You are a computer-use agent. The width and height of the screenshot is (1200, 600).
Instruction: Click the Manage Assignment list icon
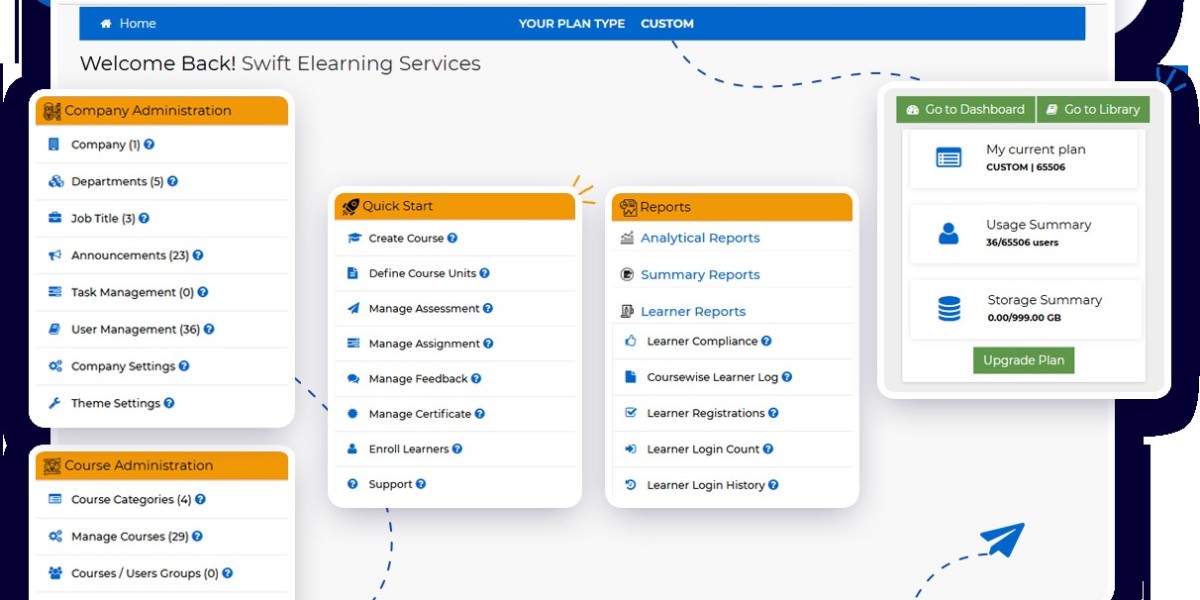(353, 344)
